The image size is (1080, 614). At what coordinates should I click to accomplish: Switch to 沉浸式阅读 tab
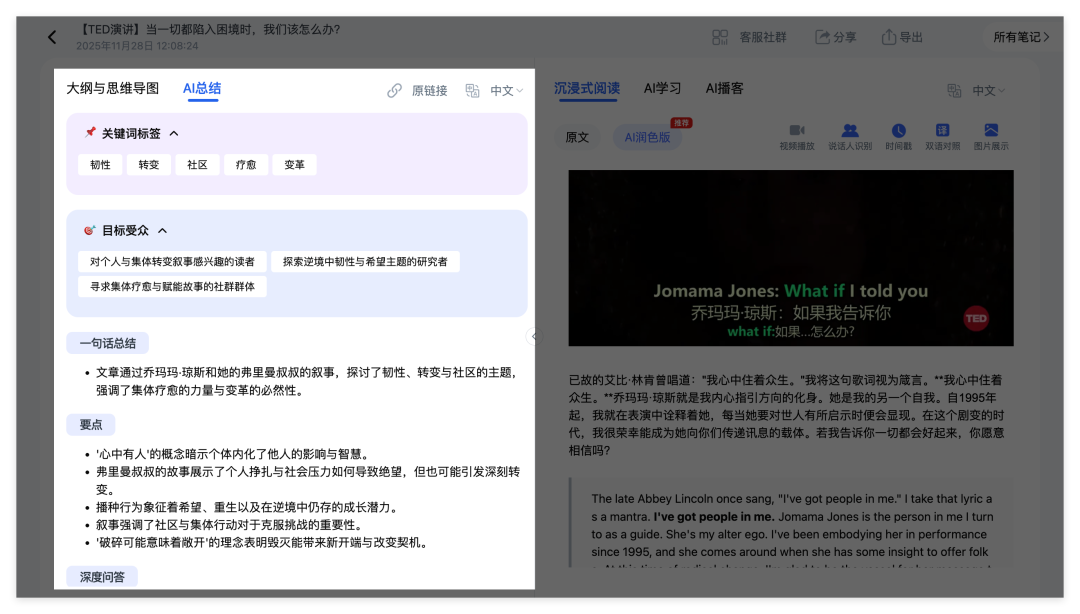coord(587,88)
